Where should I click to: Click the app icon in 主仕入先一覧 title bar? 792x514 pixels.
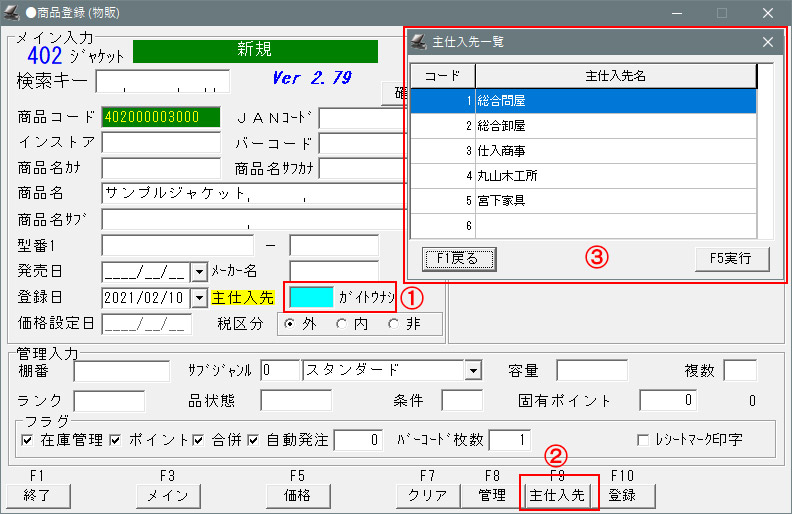pos(418,42)
